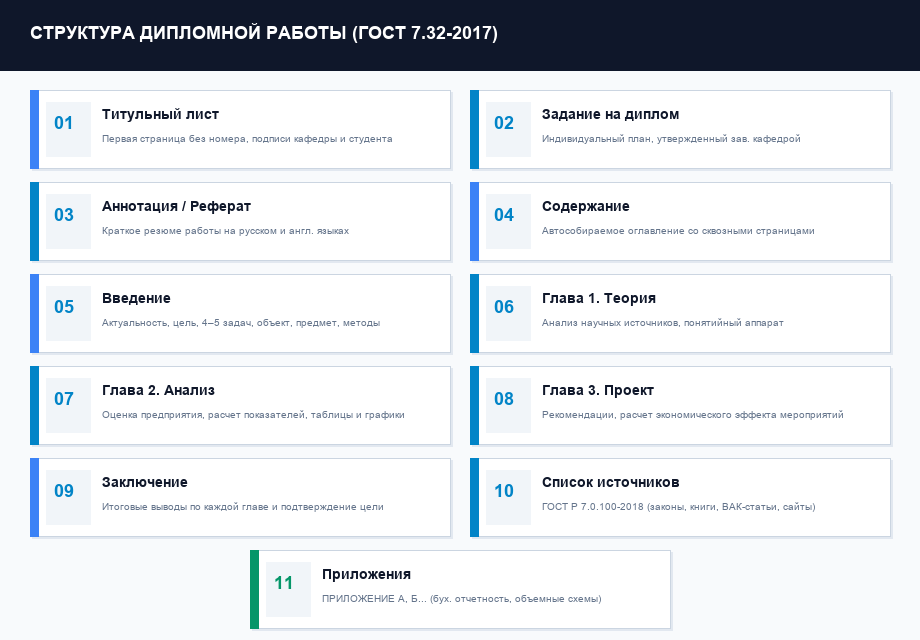Select the 'Введение' heading

136,299
